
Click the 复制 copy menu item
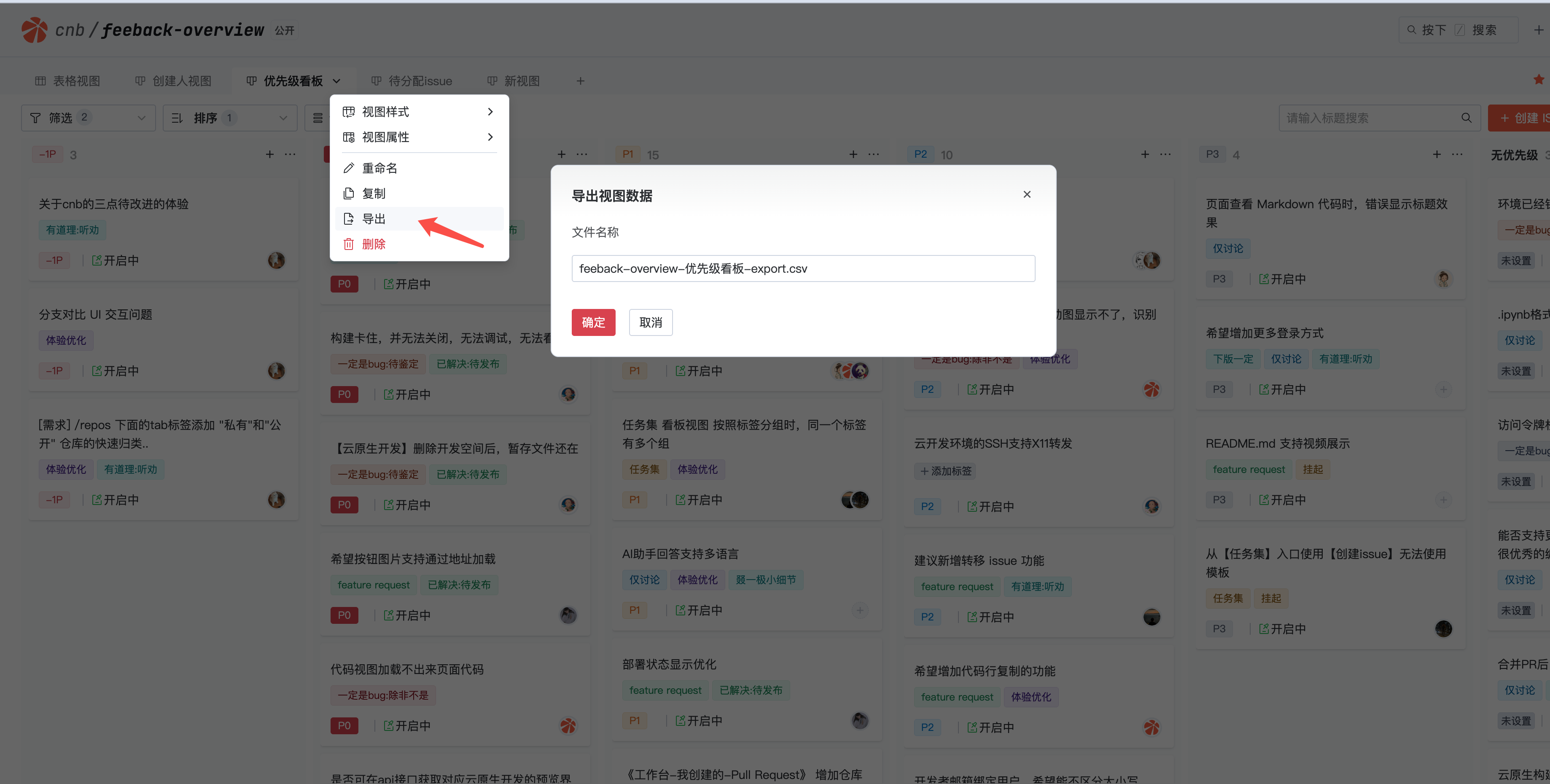374,194
